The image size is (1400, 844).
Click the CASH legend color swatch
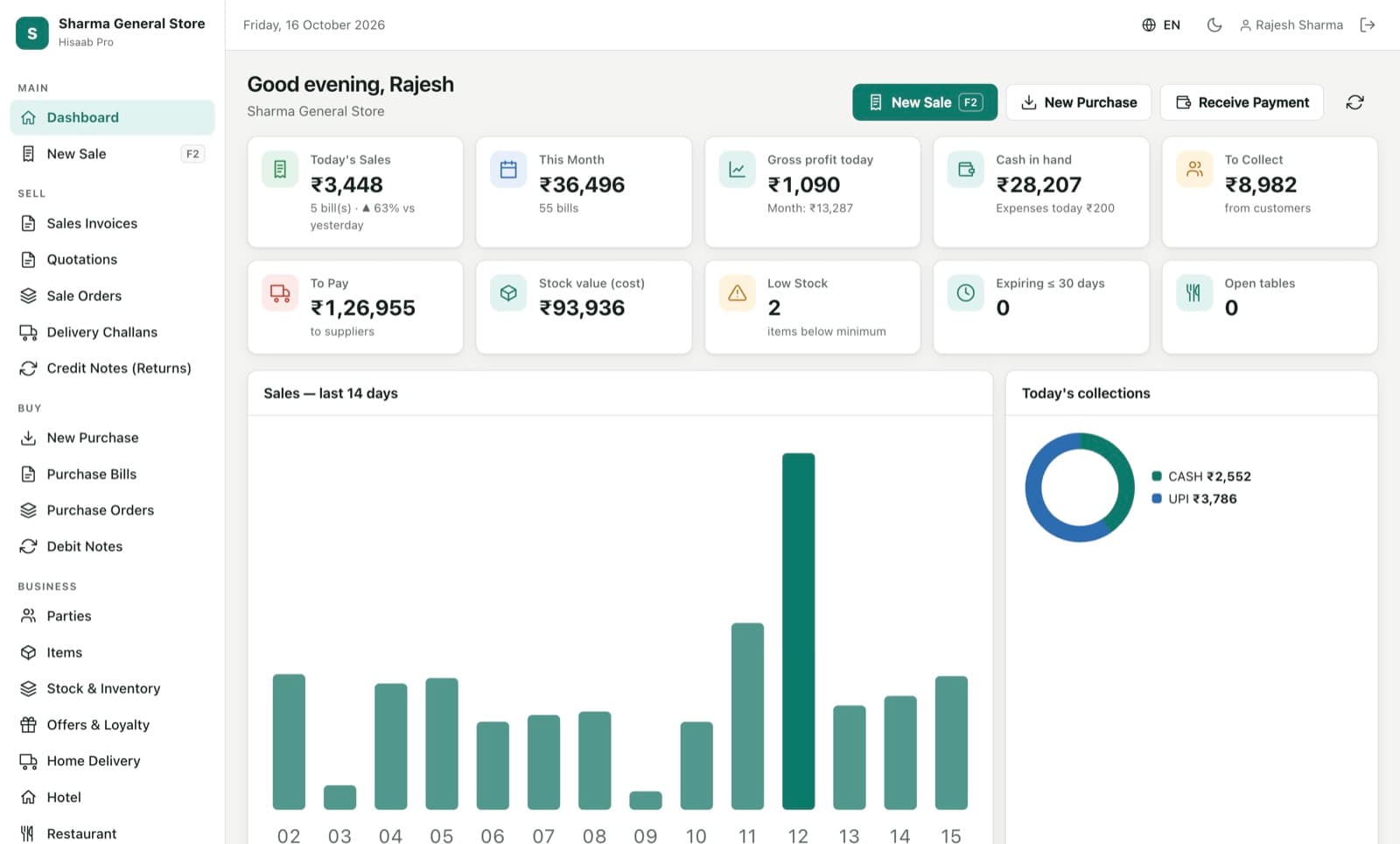click(x=1157, y=476)
